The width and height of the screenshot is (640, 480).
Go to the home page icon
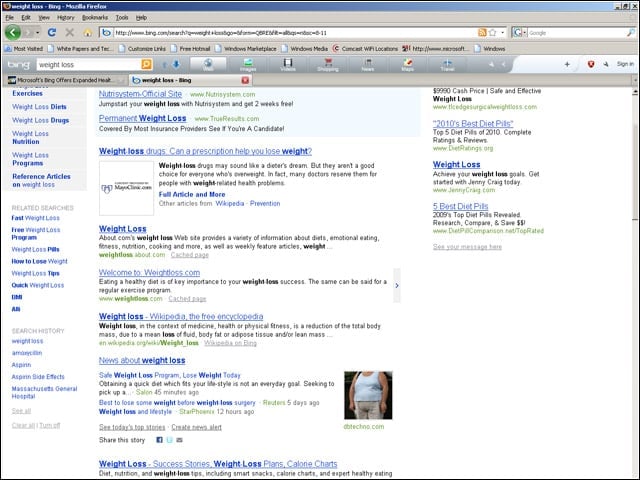tap(87, 33)
